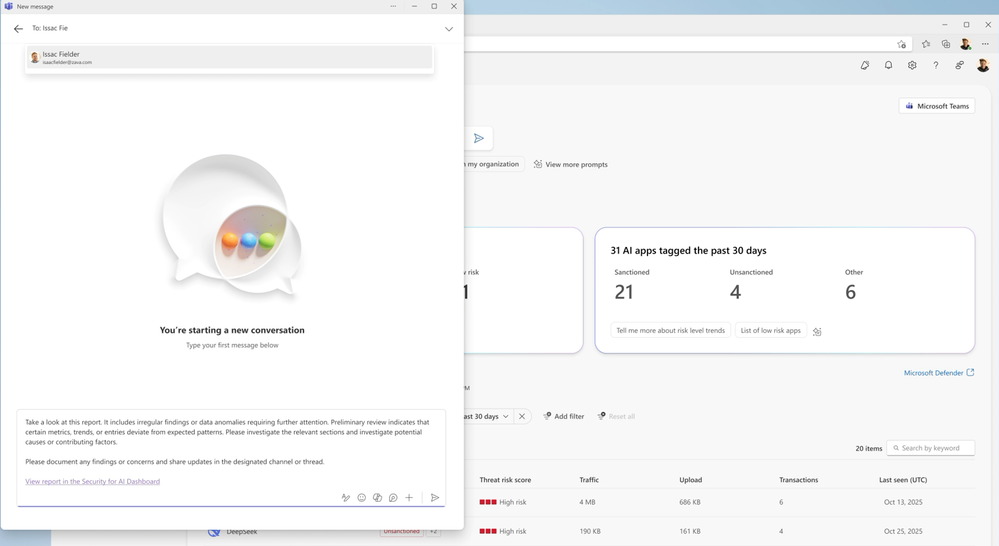
Task: Click the Other count 6
Action: coord(851,292)
